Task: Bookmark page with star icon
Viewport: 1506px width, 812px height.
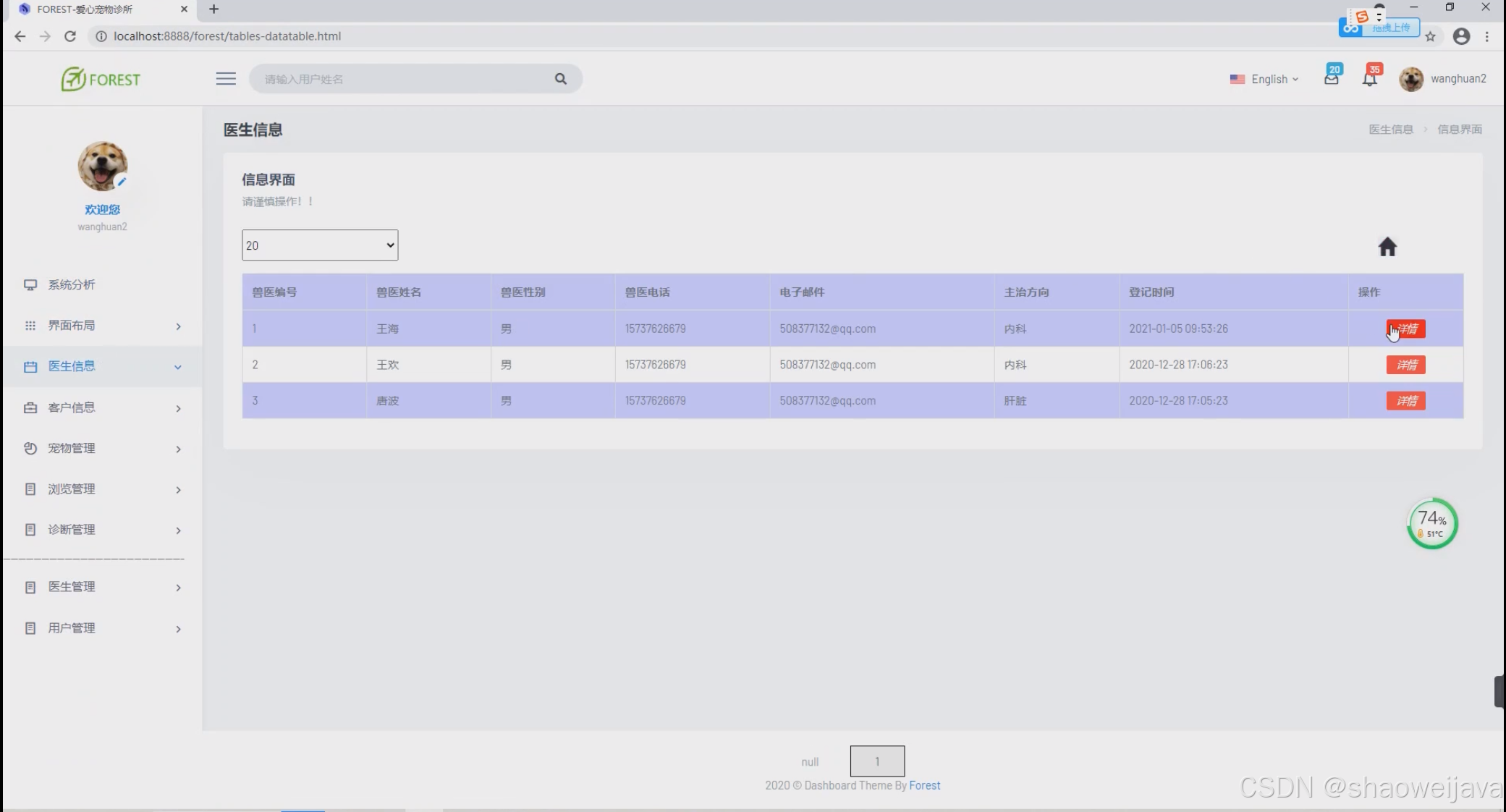Action: pos(1430,36)
